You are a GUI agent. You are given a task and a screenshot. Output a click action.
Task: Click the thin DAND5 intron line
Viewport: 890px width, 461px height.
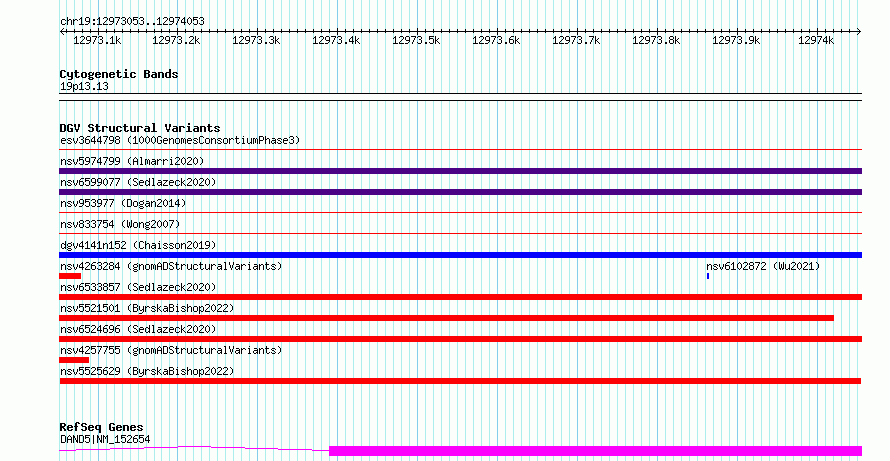click(194, 449)
